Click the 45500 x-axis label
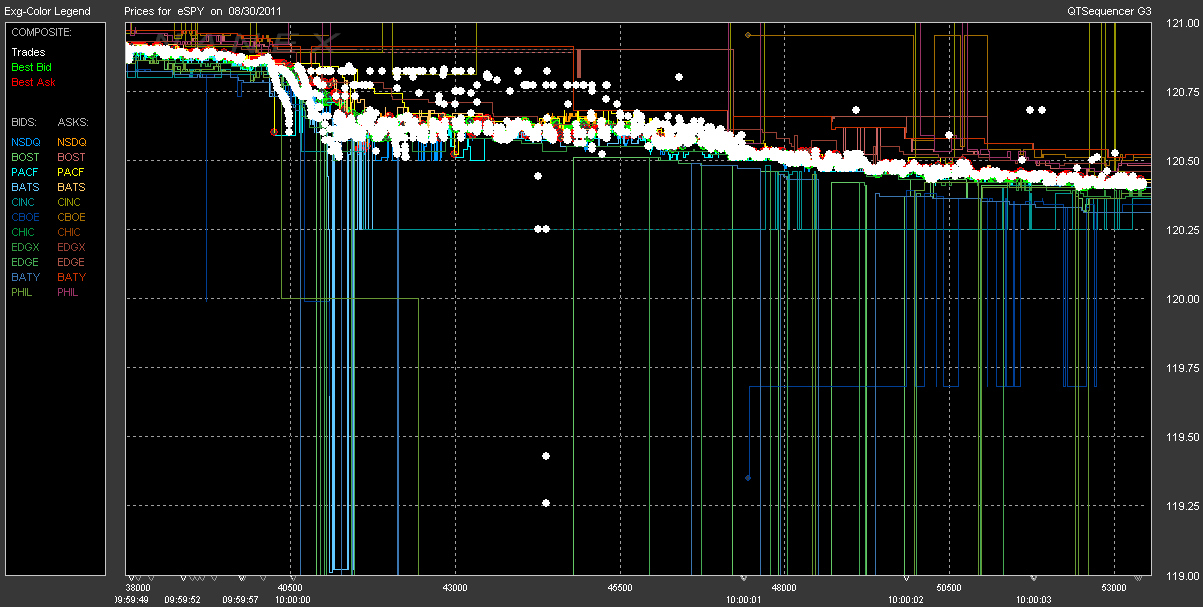Image resolution: width=1203 pixels, height=607 pixels. pos(620,588)
